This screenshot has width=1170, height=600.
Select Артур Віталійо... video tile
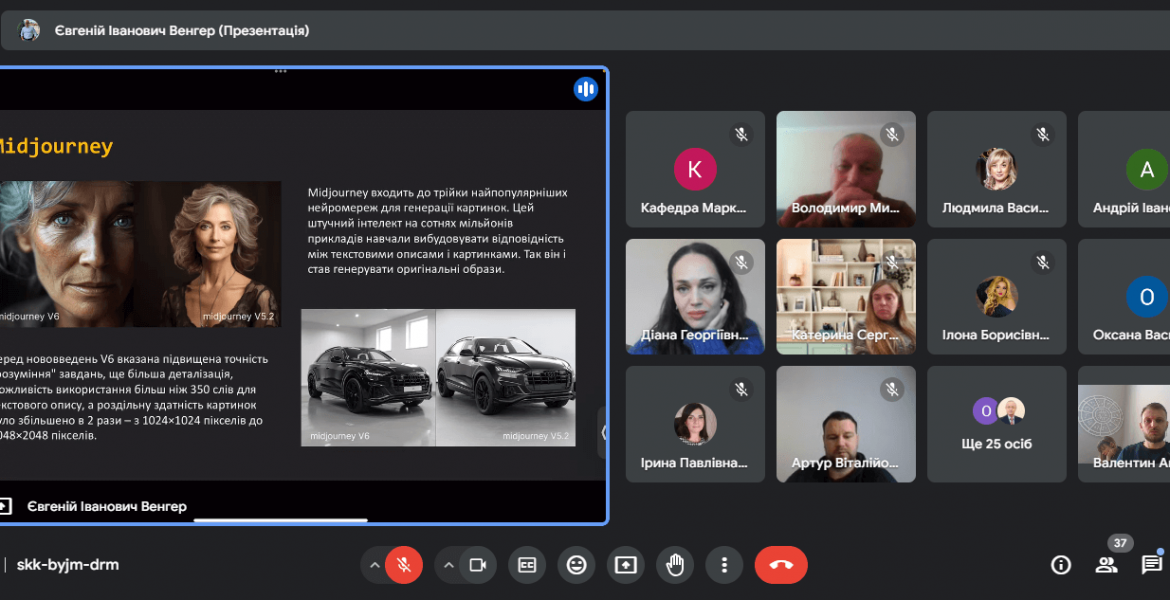[846, 424]
